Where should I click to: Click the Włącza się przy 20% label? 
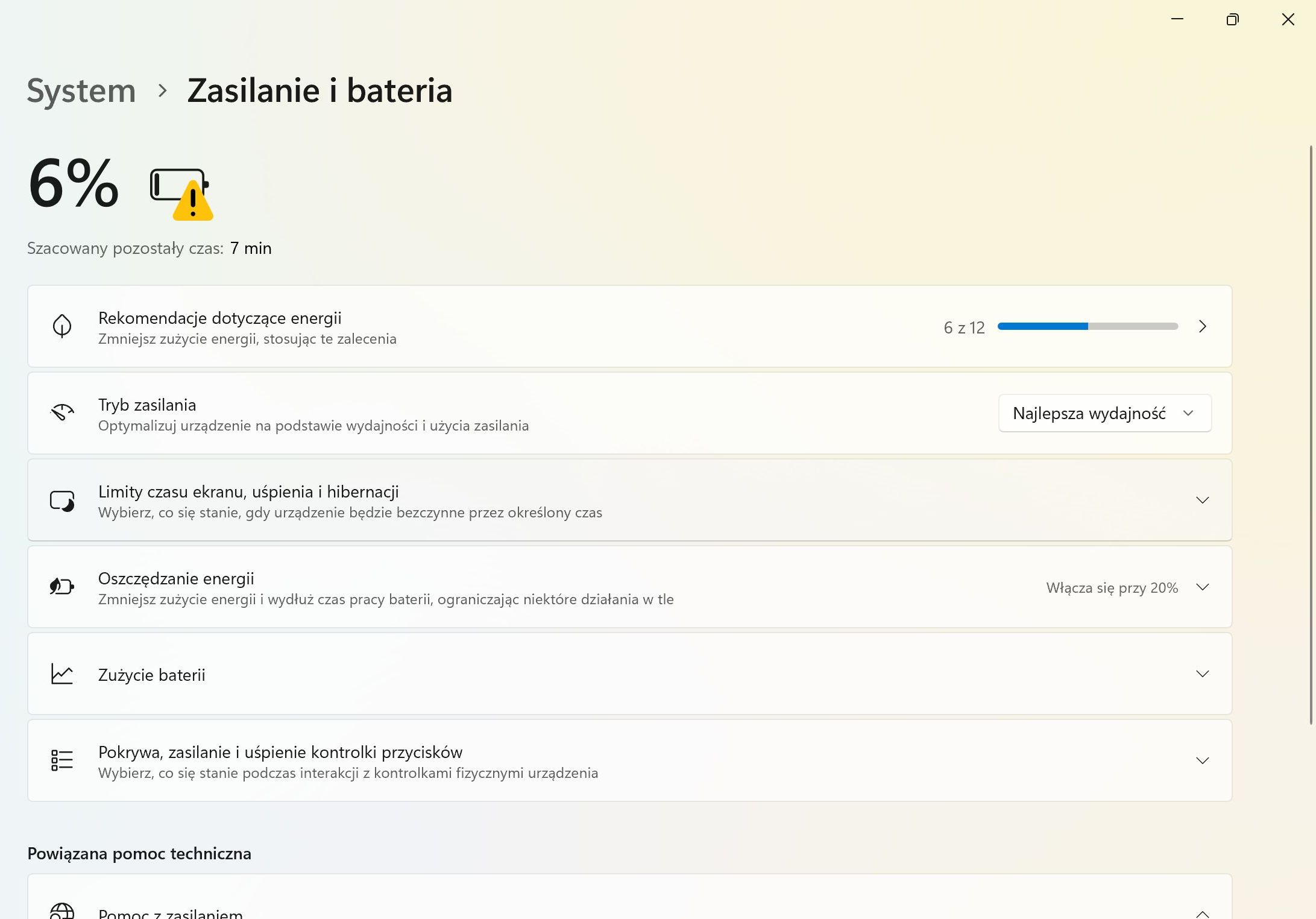[1112, 588]
